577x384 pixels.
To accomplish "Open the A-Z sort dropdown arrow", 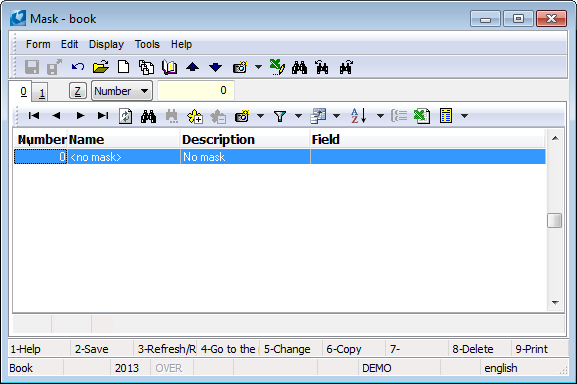I will 380,116.
